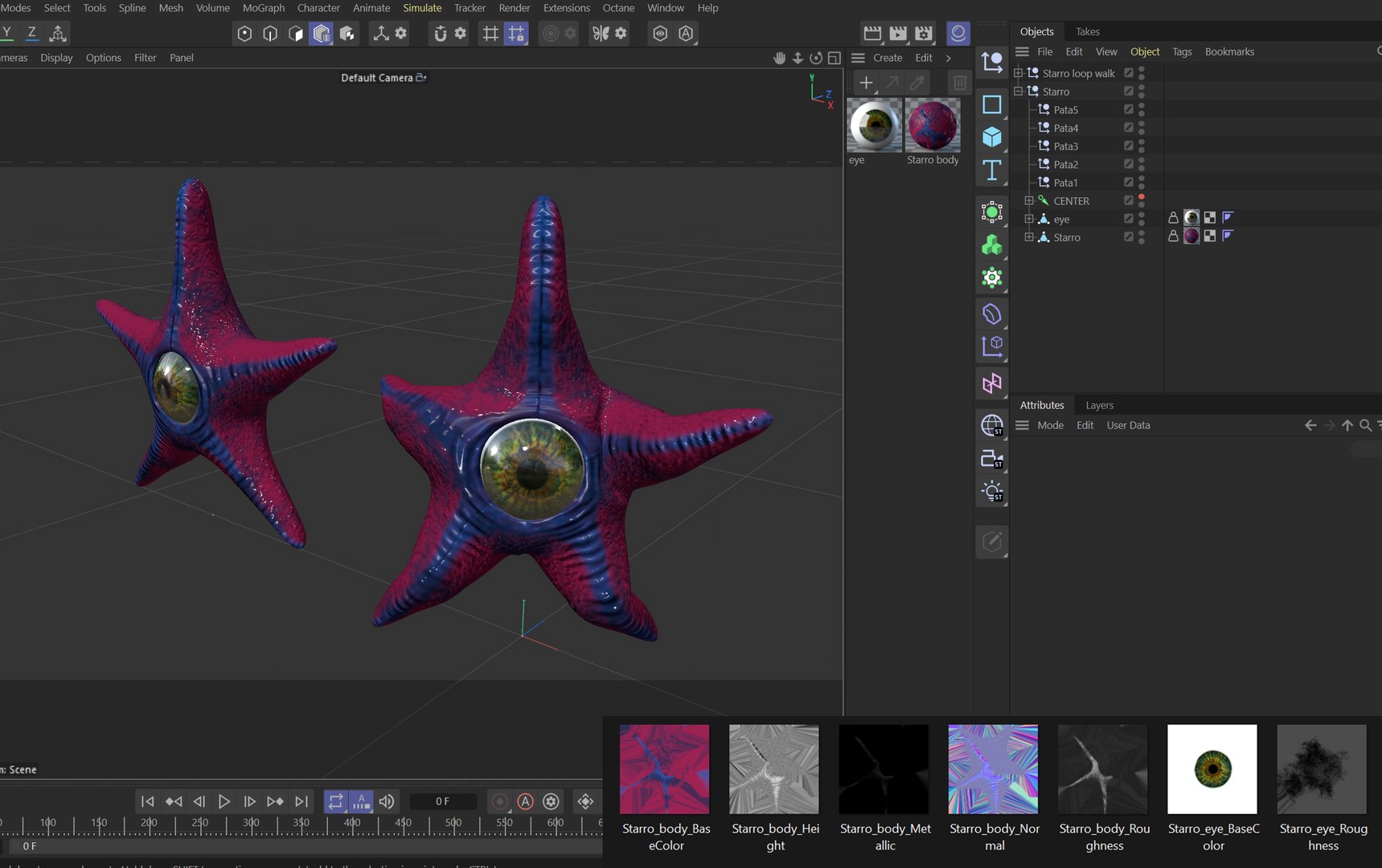
Task: Click the Volume Builder gear icon
Action: (992, 278)
